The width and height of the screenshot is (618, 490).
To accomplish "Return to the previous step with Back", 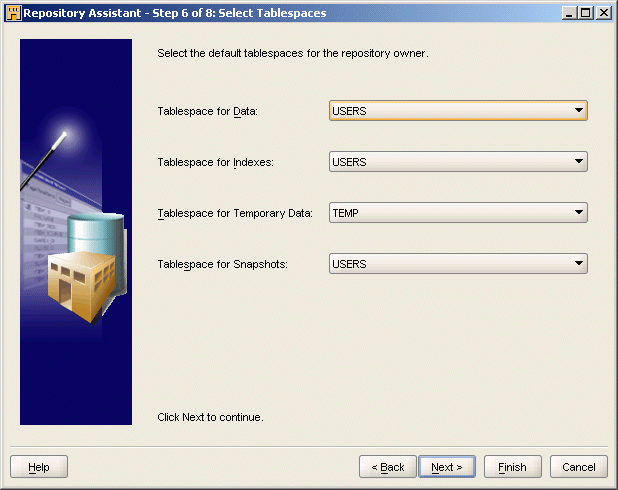I will tap(388, 467).
